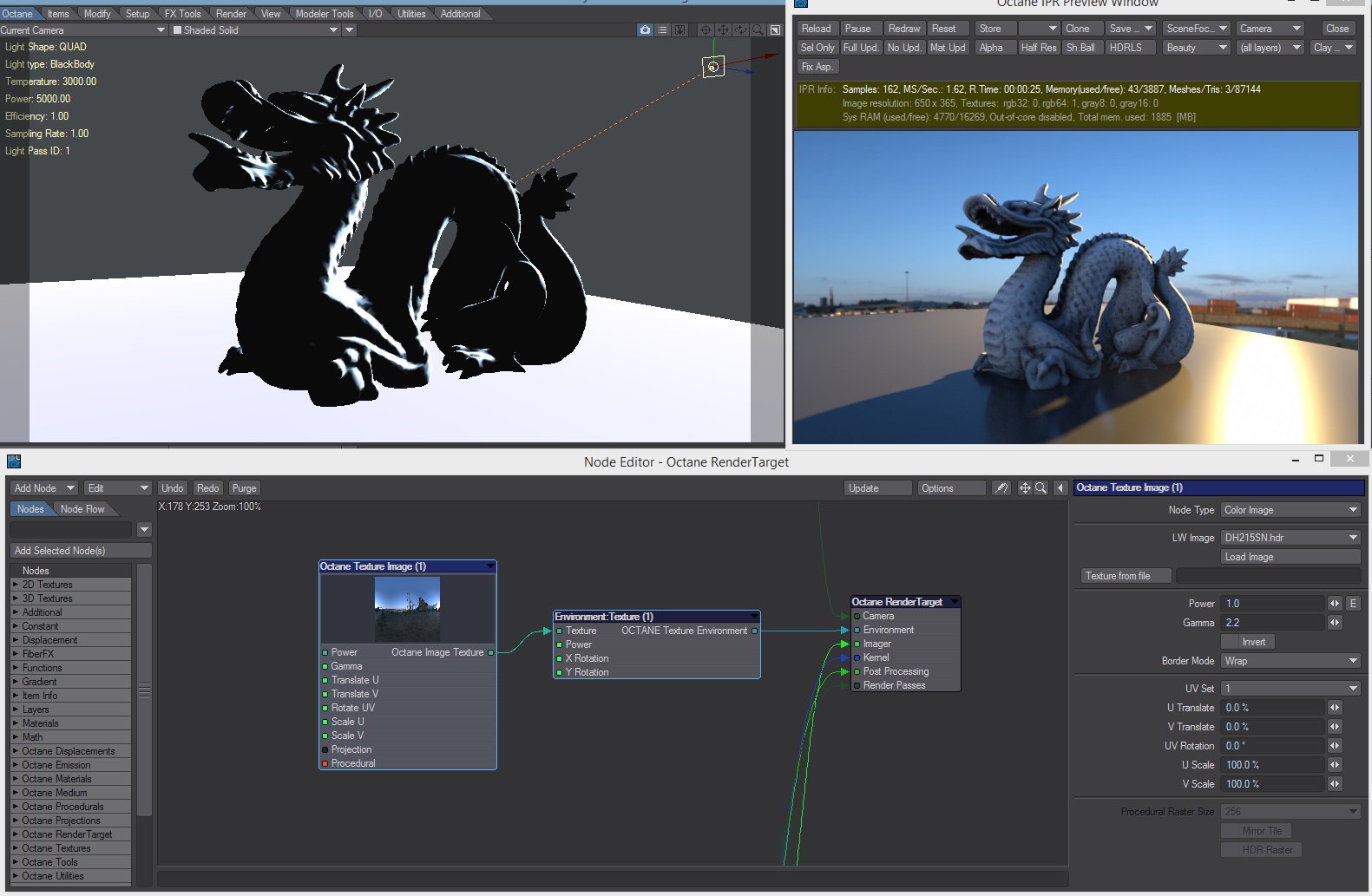Click the Octane Texture Image node thumbnail
Image resolution: width=1372 pixels, height=896 pixels.
point(407,610)
